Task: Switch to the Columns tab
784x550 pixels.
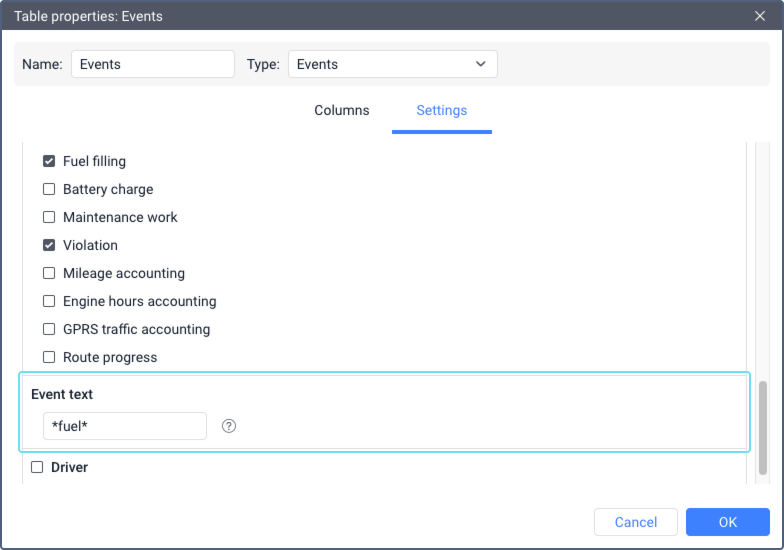Action: point(342,110)
